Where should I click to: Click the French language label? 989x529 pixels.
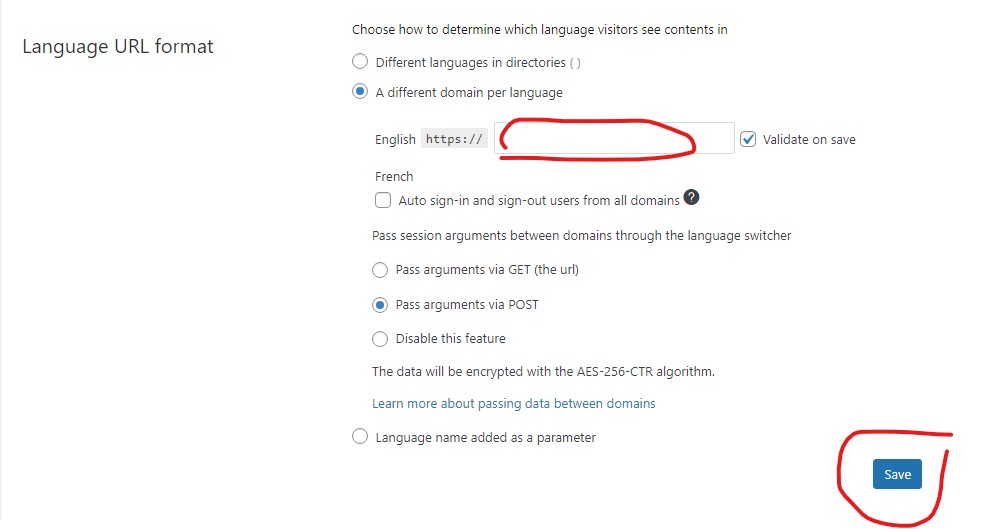pos(394,176)
